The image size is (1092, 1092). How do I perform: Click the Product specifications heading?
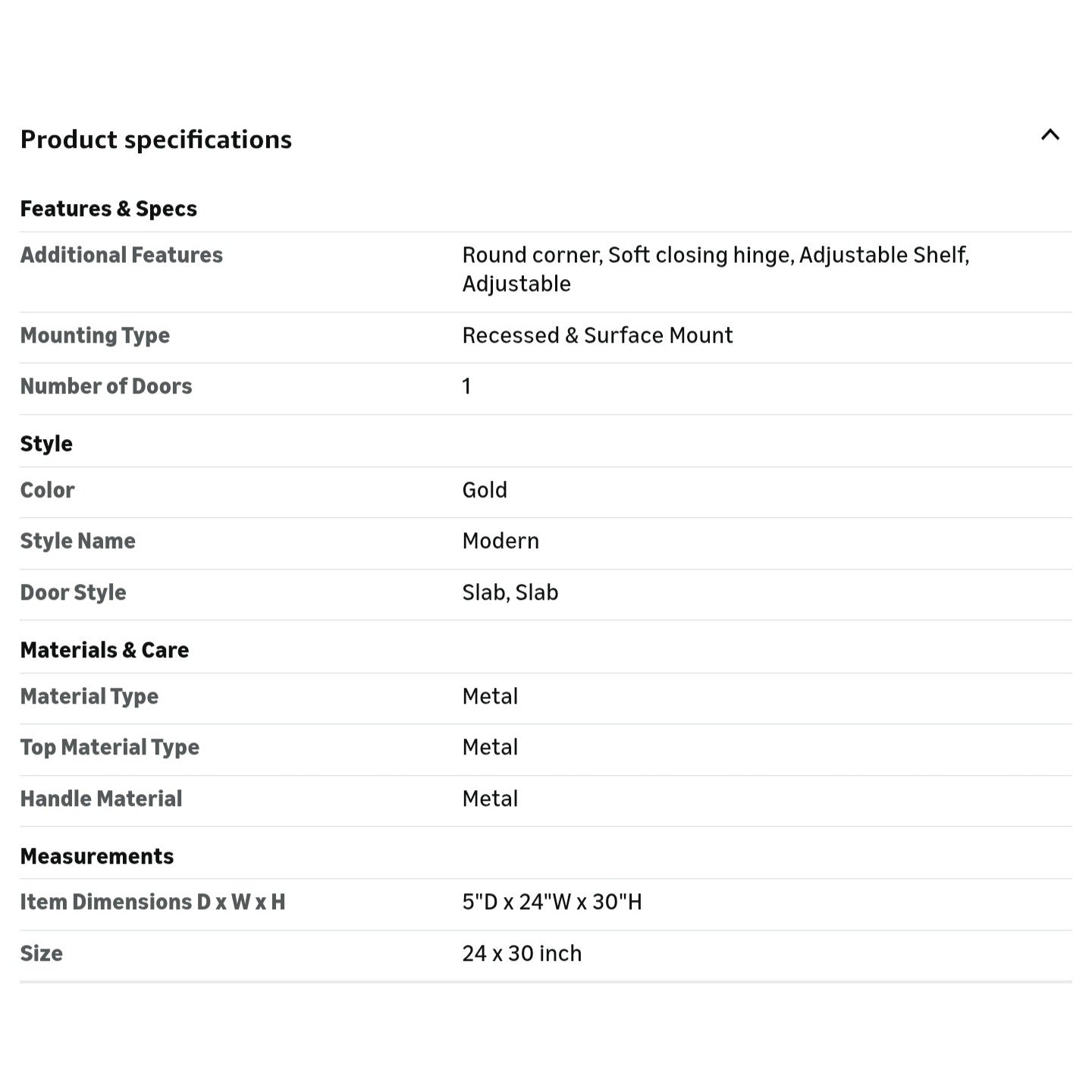pyautogui.click(x=155, y=140)
